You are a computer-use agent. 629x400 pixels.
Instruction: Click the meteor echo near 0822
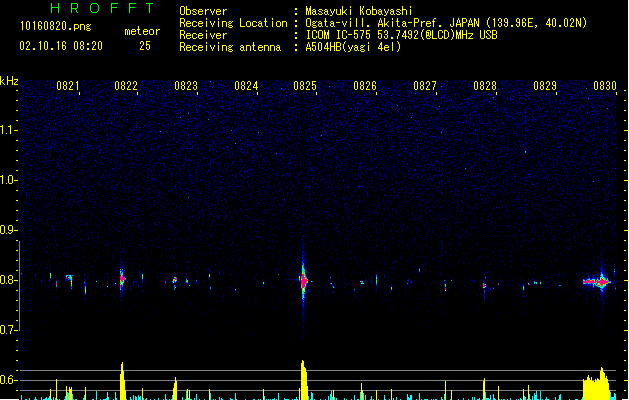click(x=122, y=278)
